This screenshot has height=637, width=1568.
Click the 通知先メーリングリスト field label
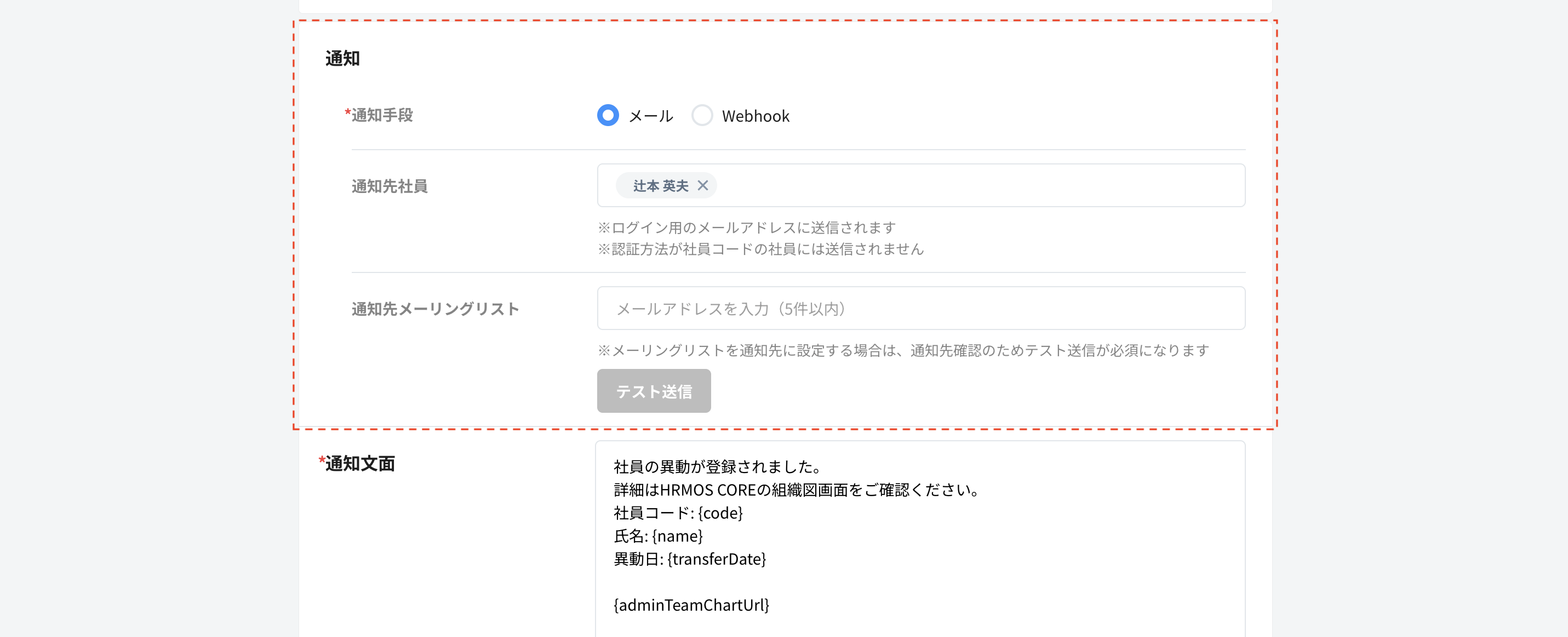pos(436,309)
